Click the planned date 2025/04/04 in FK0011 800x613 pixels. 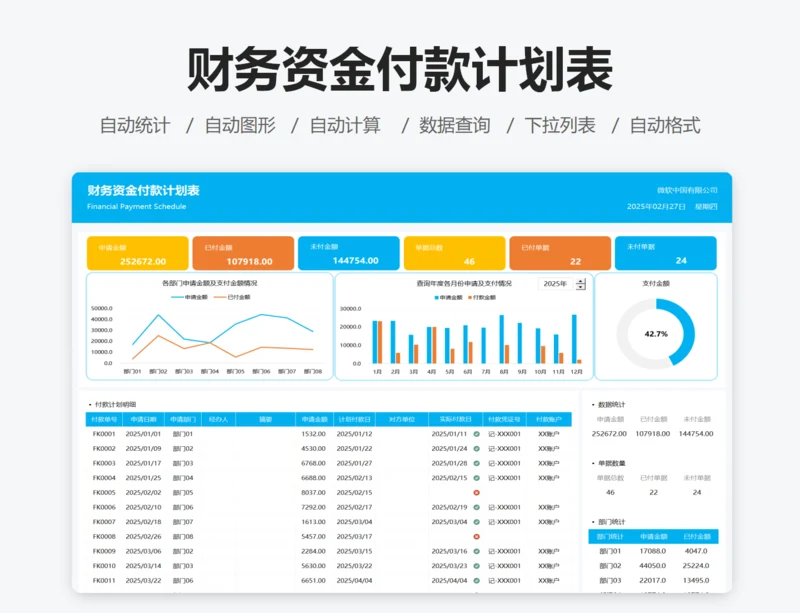(355, 580)
